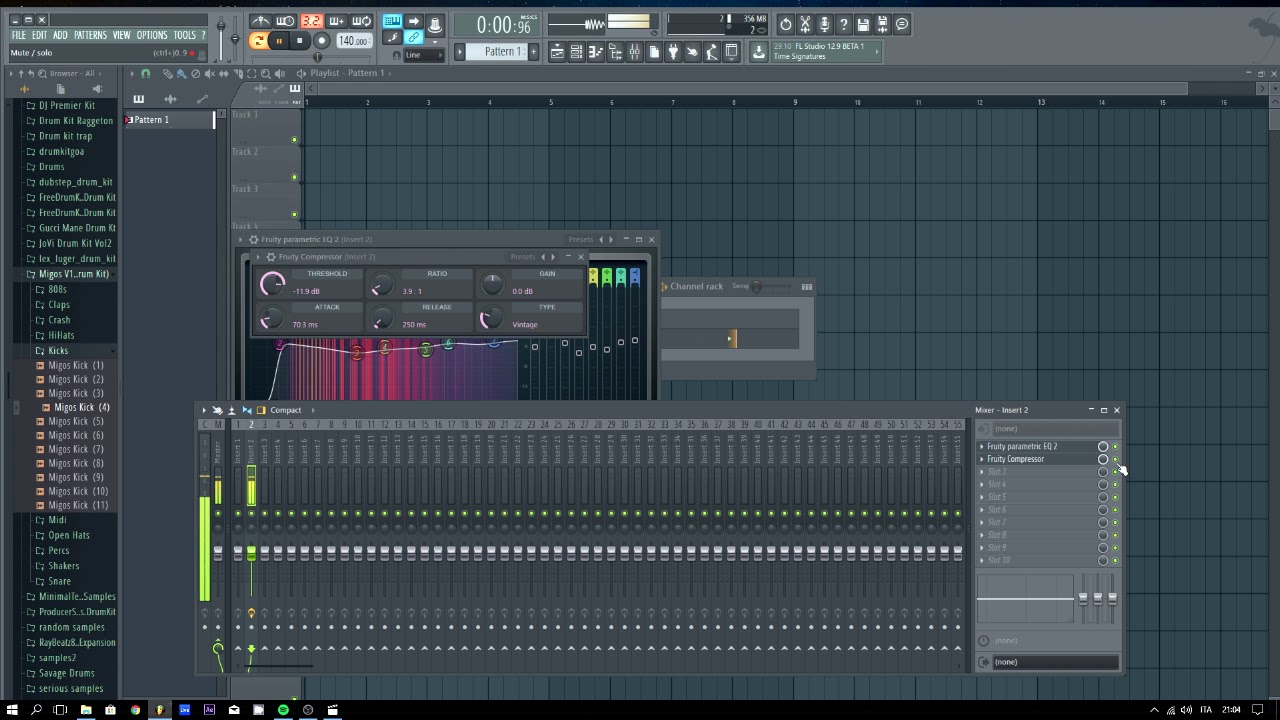Adjust the compressor RATIO knob

click(x=381, y=285)
